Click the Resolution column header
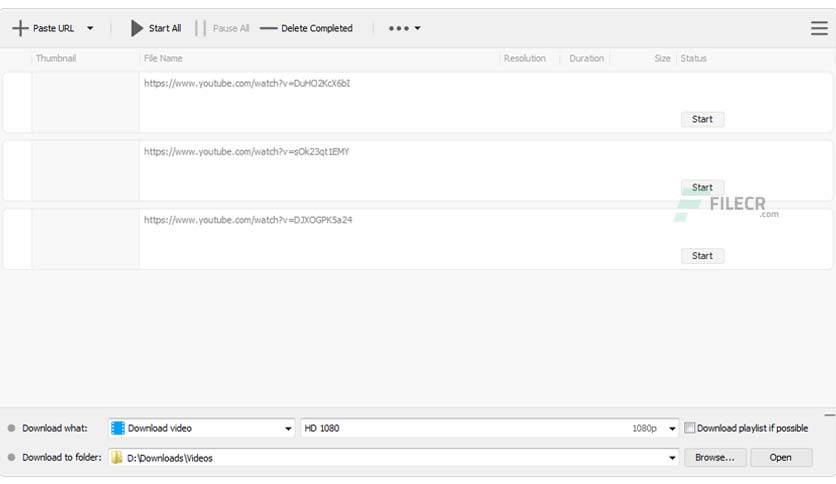Screen dimensions: 836x484 (525, 58)
